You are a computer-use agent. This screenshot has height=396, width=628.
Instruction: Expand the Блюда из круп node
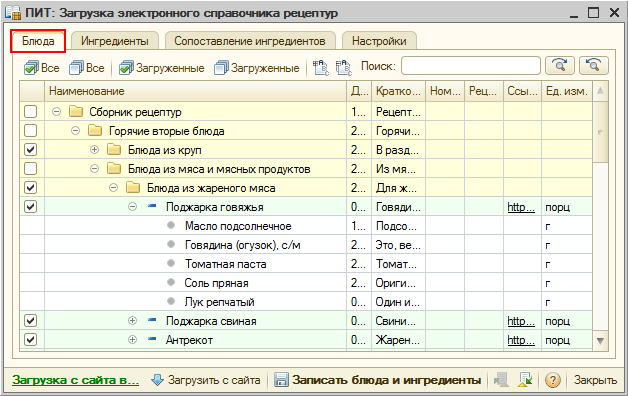click(95, 149)
